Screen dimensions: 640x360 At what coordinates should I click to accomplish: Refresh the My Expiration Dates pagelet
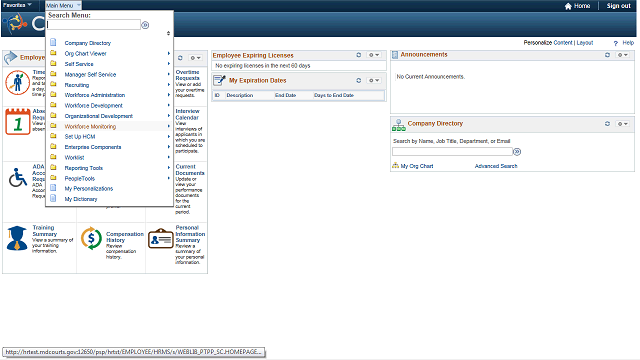click(359, 80)
